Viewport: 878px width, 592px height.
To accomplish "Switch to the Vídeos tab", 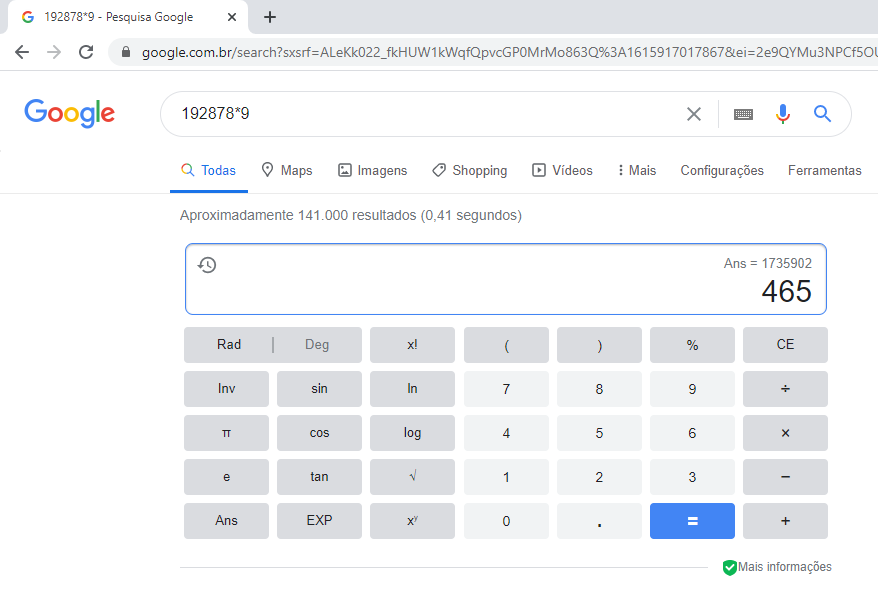I will (562, 170).
